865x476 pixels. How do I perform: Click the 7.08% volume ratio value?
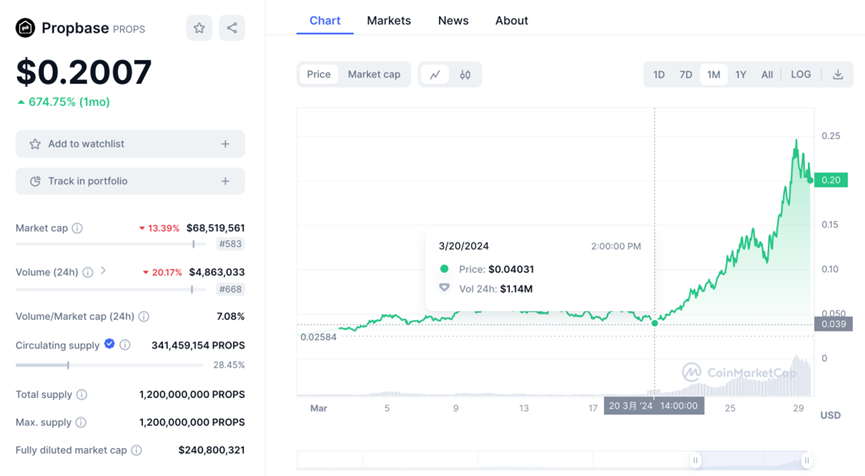point(231,316)
